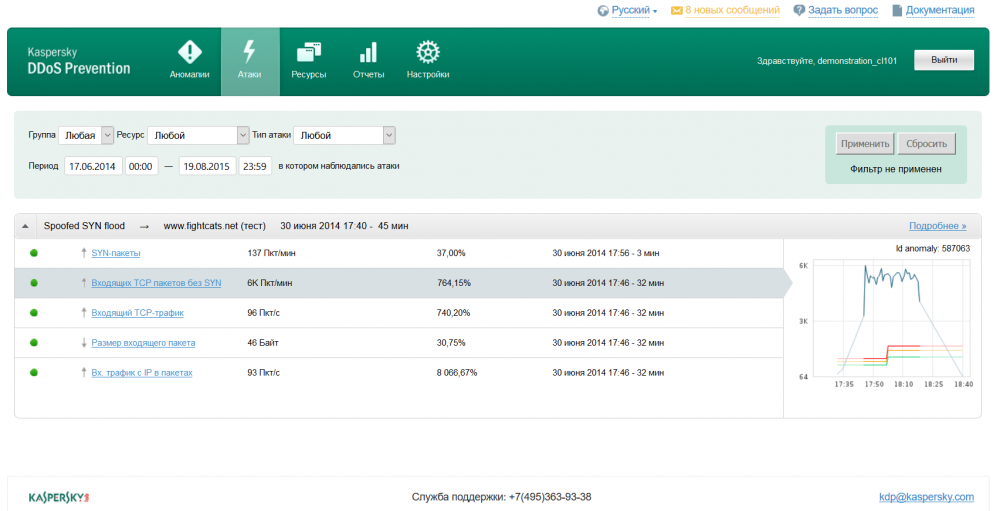1000x511 pixels.
Task: Open the Anomalies (Аномалии) section icon
Action: pyautogui.click(x=189, y=53)
